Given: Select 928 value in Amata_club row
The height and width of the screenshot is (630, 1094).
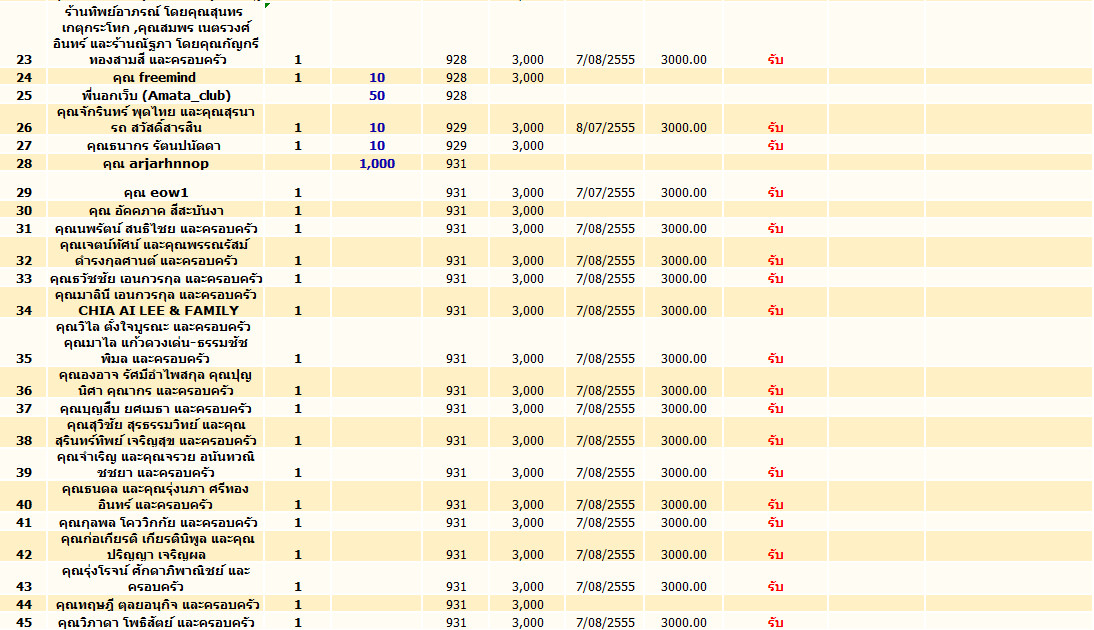Looking at the screenshot, I should (456, 96).
